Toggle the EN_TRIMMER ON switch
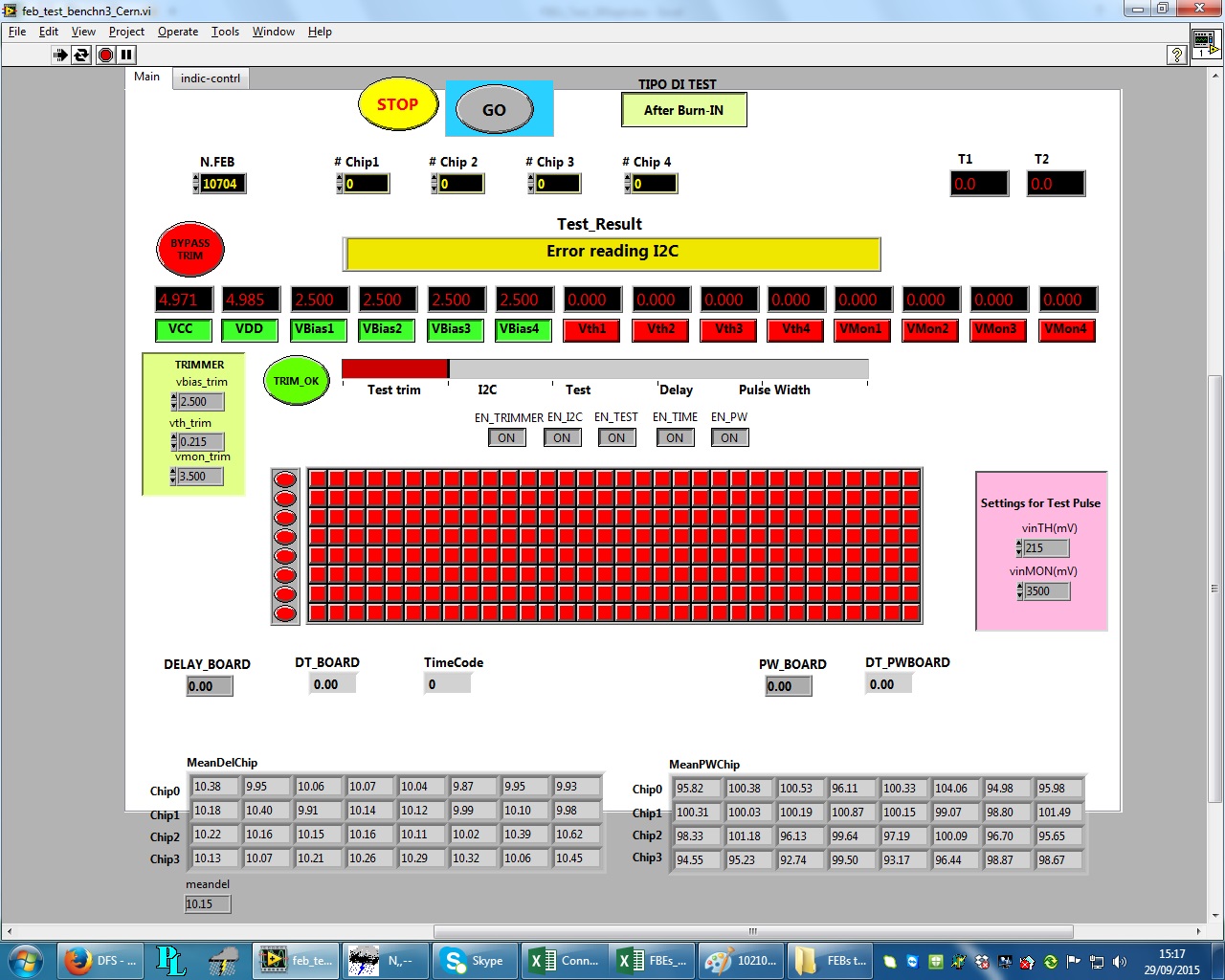The width and height of the screenshot is (1225, 980). tap(506, 438)
